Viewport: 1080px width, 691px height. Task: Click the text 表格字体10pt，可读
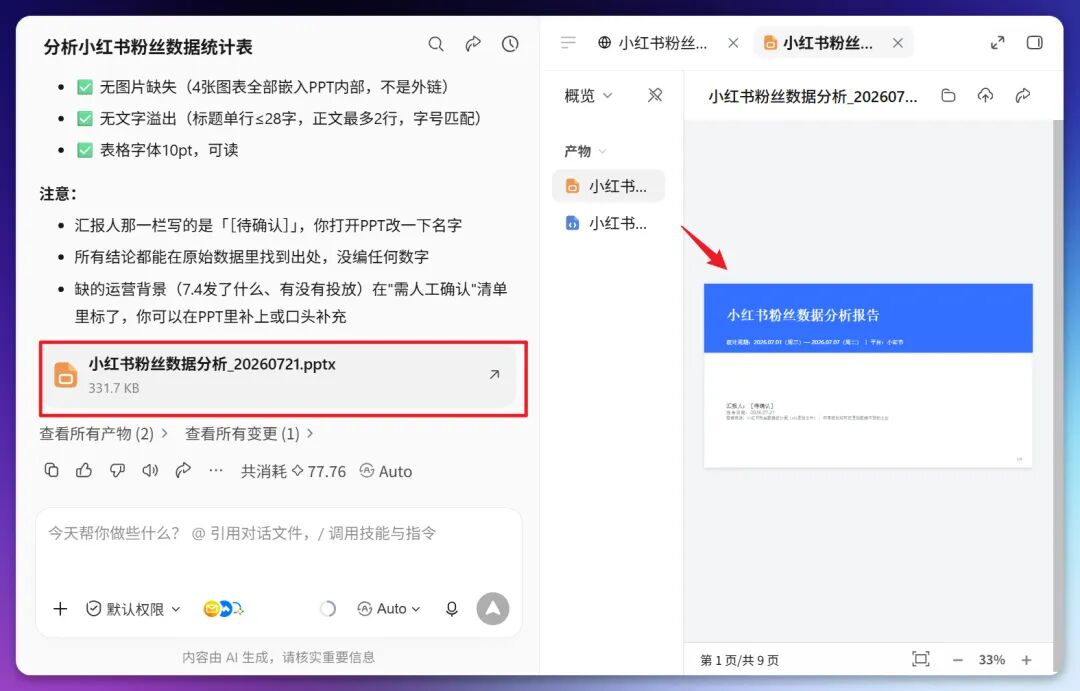coord(169,150)
